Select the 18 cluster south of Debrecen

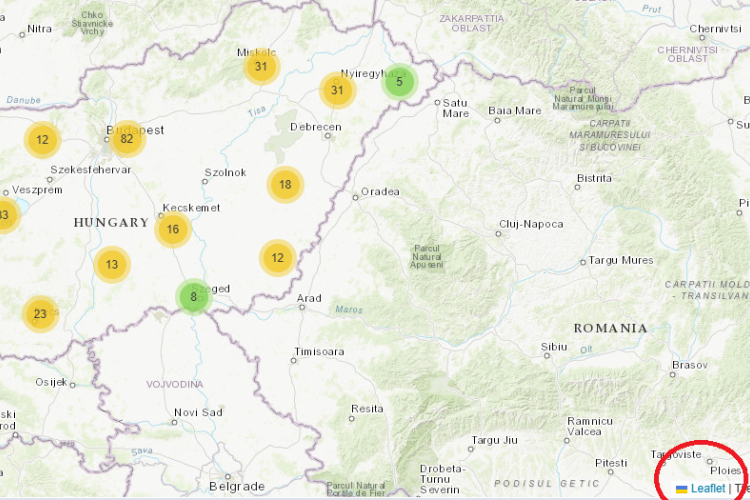[285, 184]
